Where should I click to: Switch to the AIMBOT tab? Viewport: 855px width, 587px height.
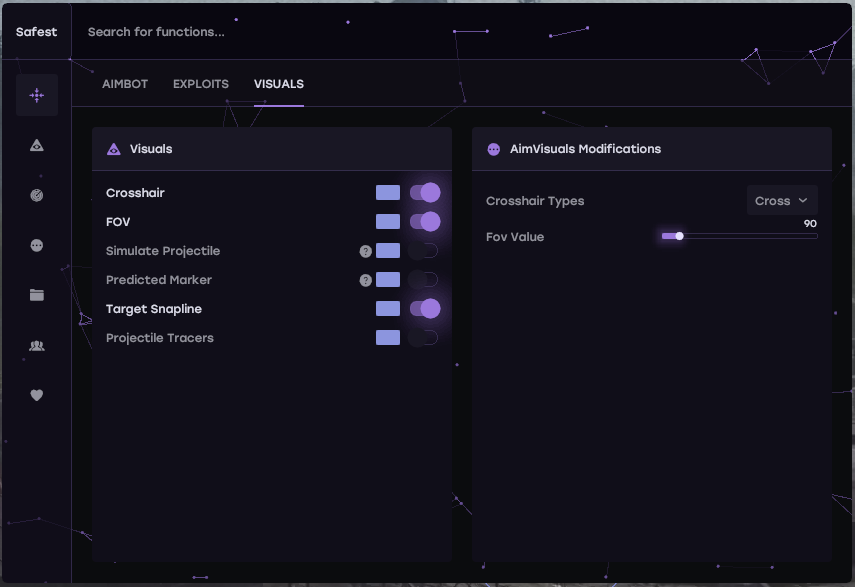pos(125,84)
